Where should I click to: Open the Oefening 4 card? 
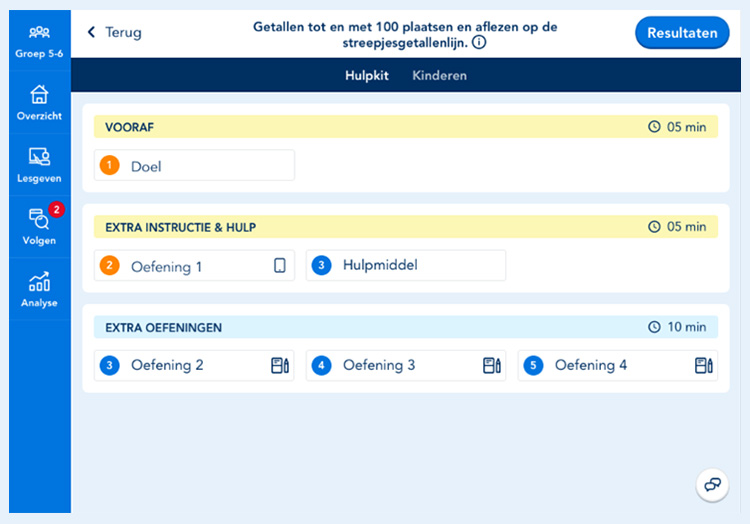click(618, 366)
